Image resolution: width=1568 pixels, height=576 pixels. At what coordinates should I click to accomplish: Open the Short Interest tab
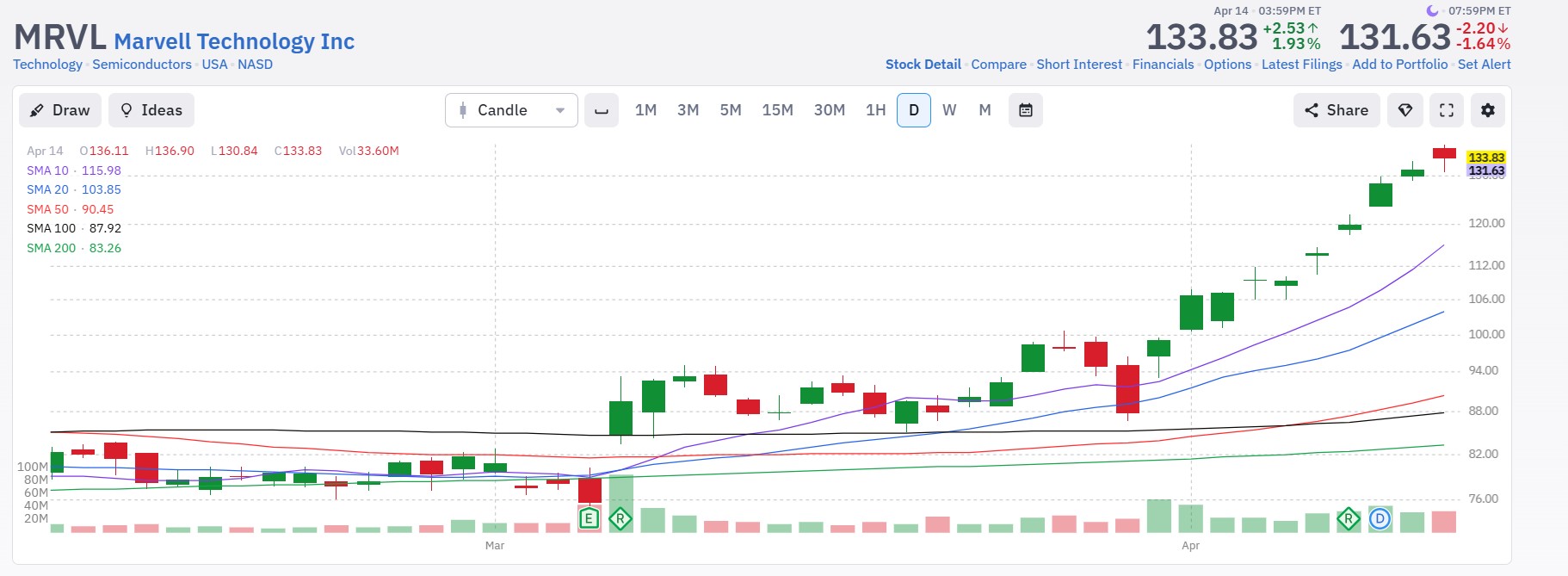(1079, 65)
